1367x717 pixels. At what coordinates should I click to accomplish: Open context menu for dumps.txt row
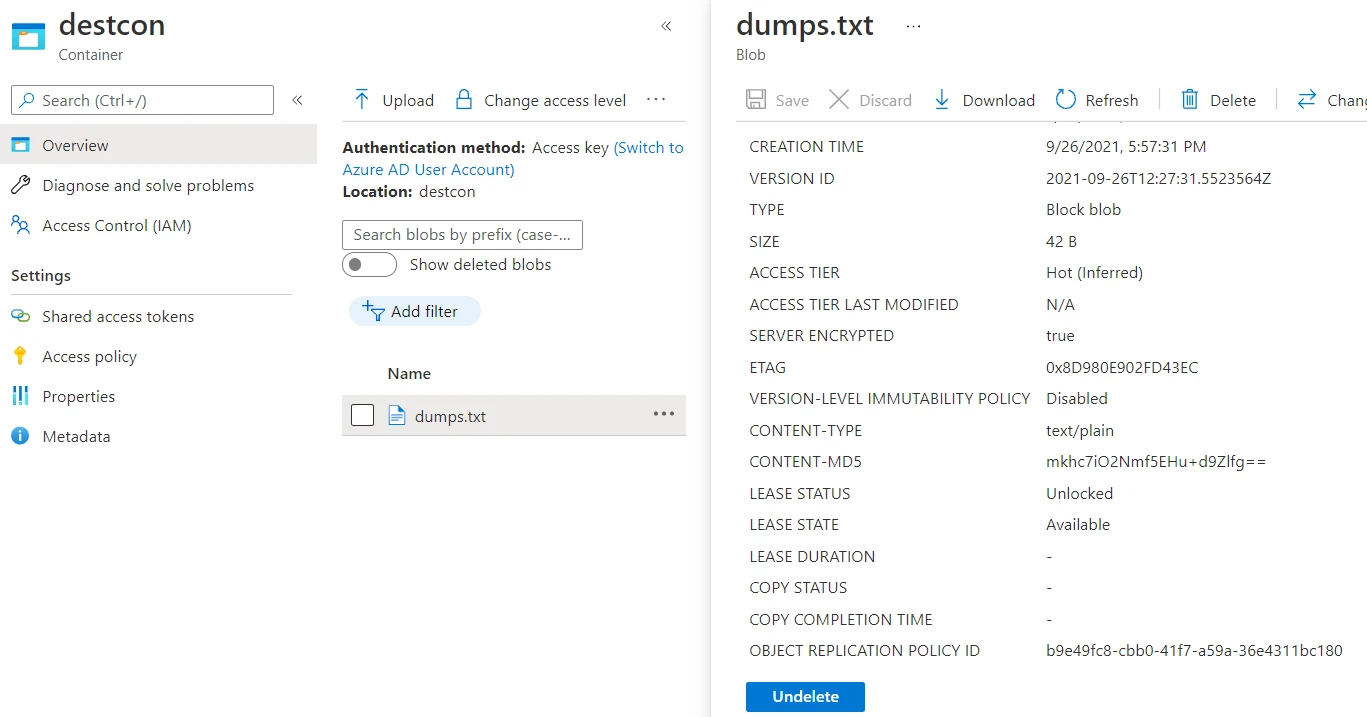(x=664, y=415)
